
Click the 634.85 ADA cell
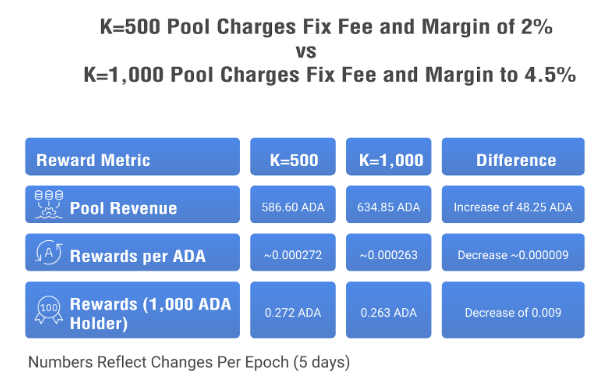pos(389,205)
